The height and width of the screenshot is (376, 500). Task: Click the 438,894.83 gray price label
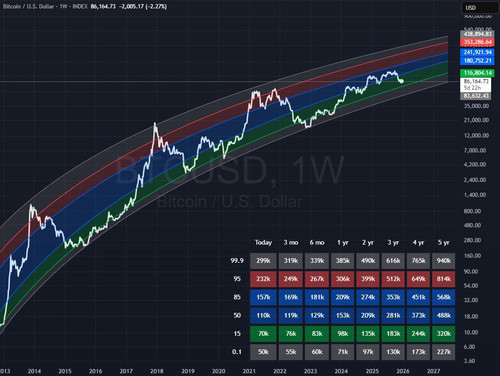[477, 34]
